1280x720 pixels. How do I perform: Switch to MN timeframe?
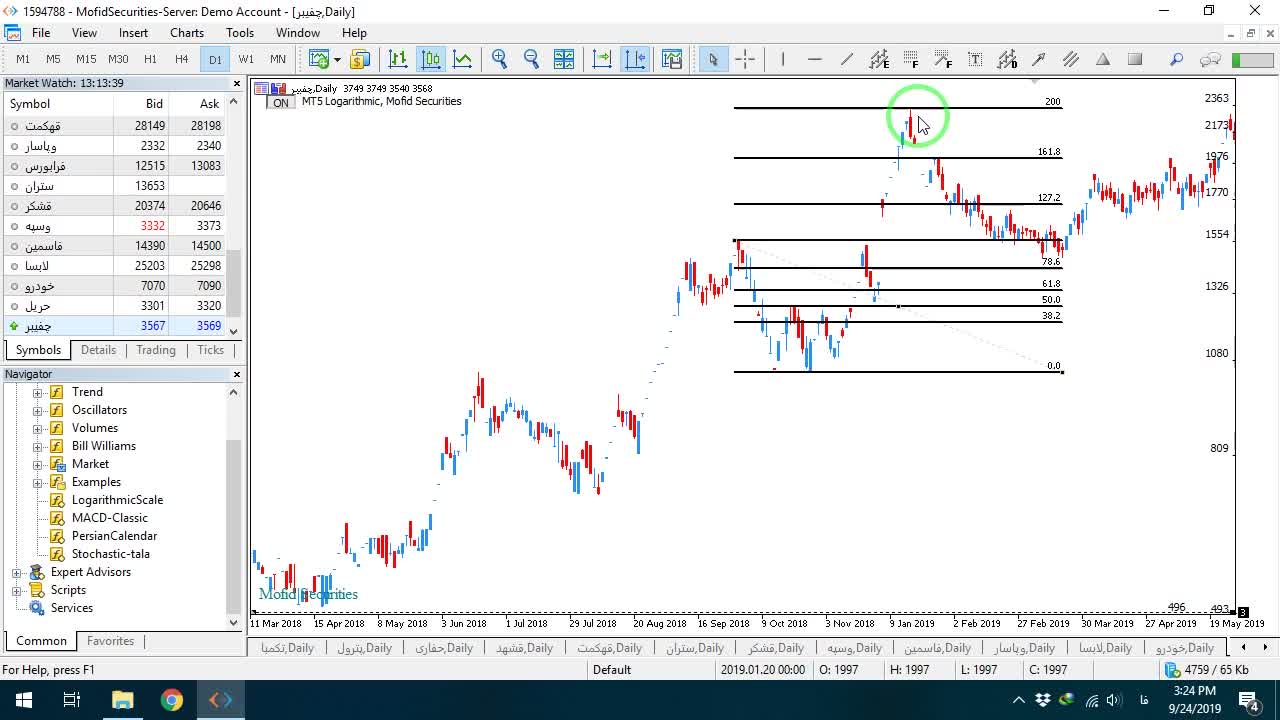(x=278, y=59)
